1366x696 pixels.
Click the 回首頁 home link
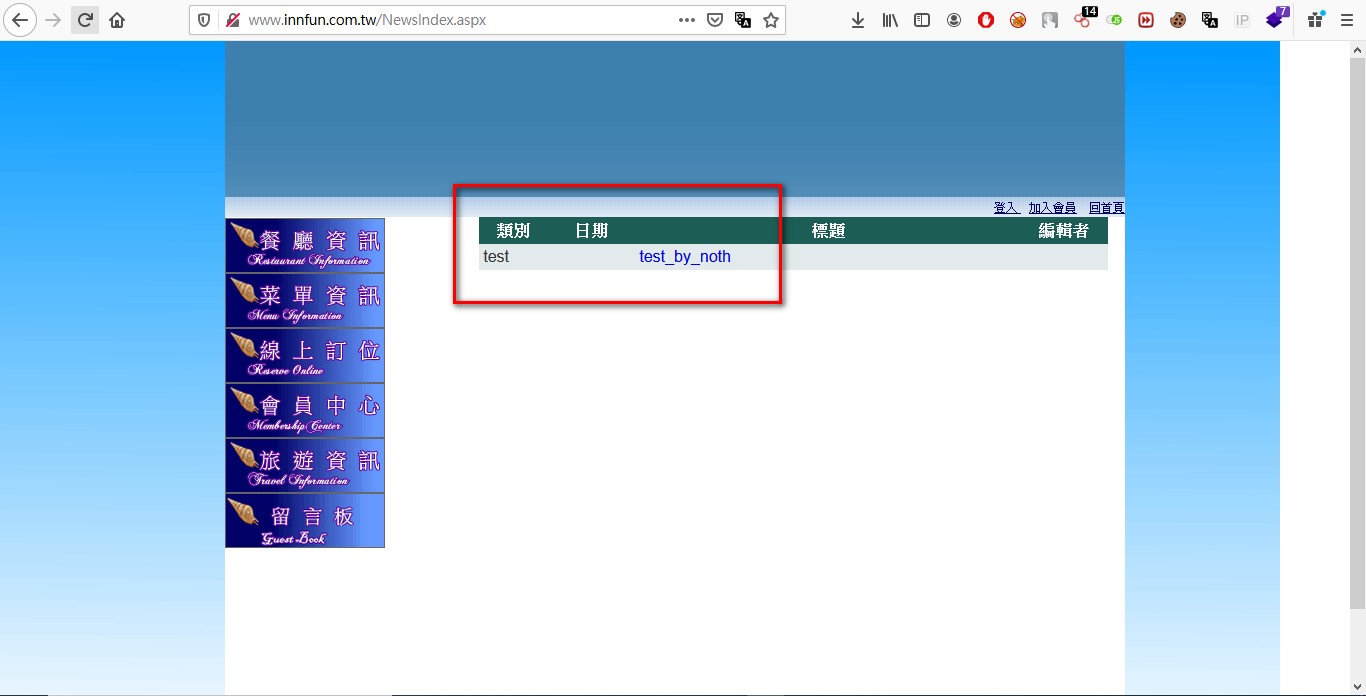1106,208
